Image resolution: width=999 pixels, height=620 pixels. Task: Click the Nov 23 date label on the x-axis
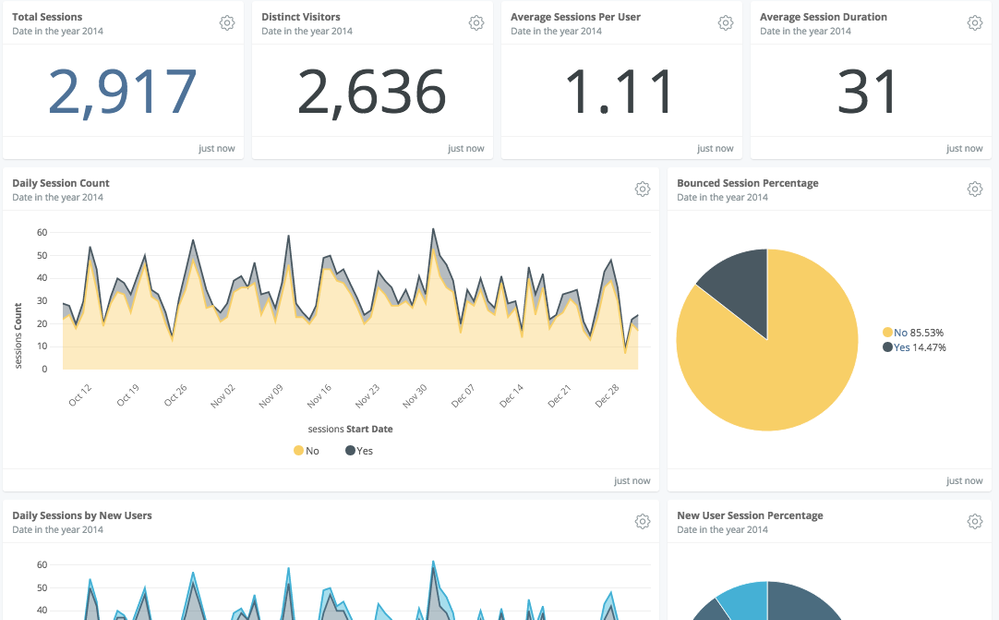point(367,396)
